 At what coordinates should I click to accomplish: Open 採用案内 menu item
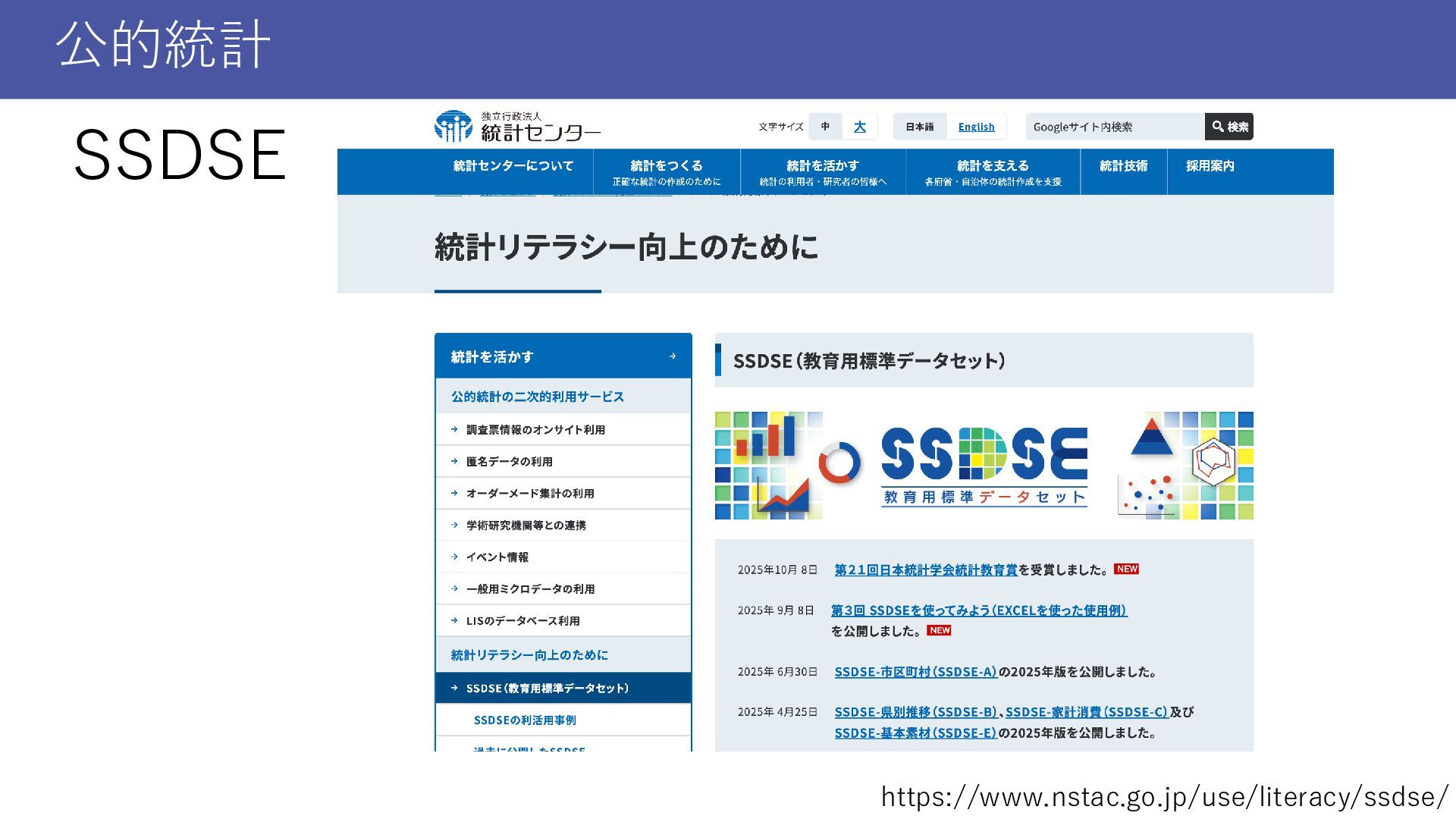(x=1210, y=166)
